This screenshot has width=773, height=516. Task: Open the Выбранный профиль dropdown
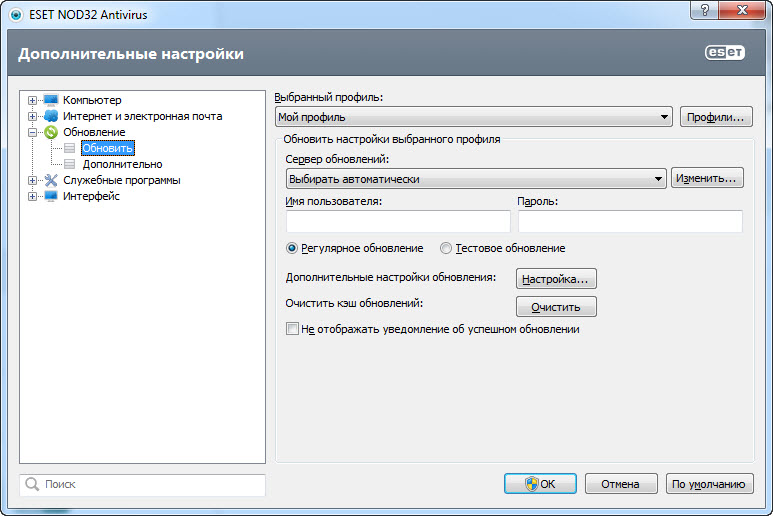tap(474, 117)
